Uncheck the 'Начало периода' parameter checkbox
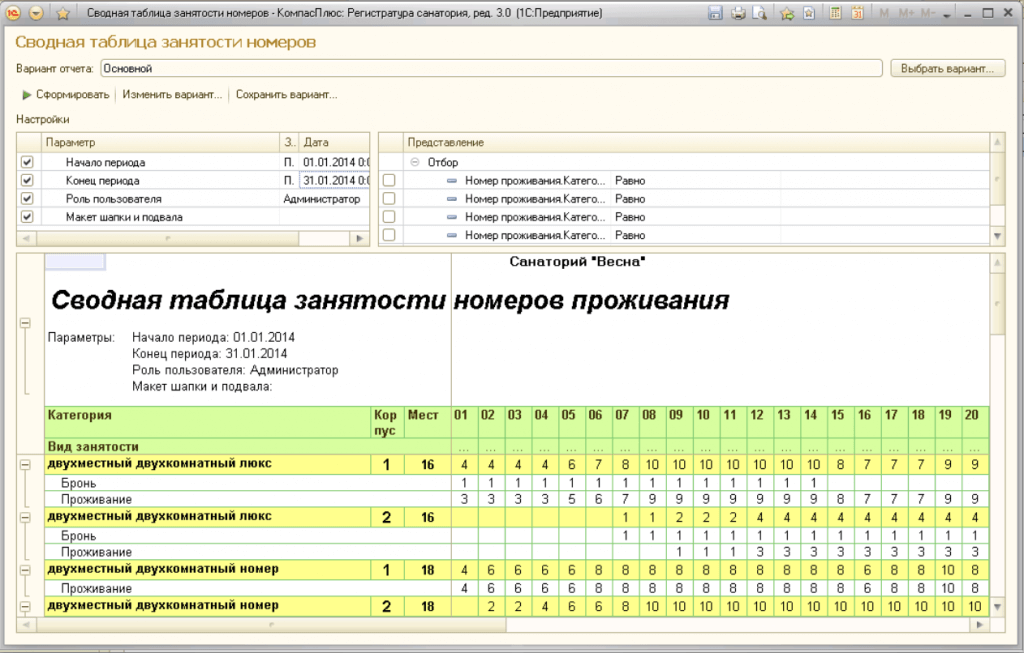The height and width of the screenshot is (653, 1024). pyautogui.click(x=27, y=162)
